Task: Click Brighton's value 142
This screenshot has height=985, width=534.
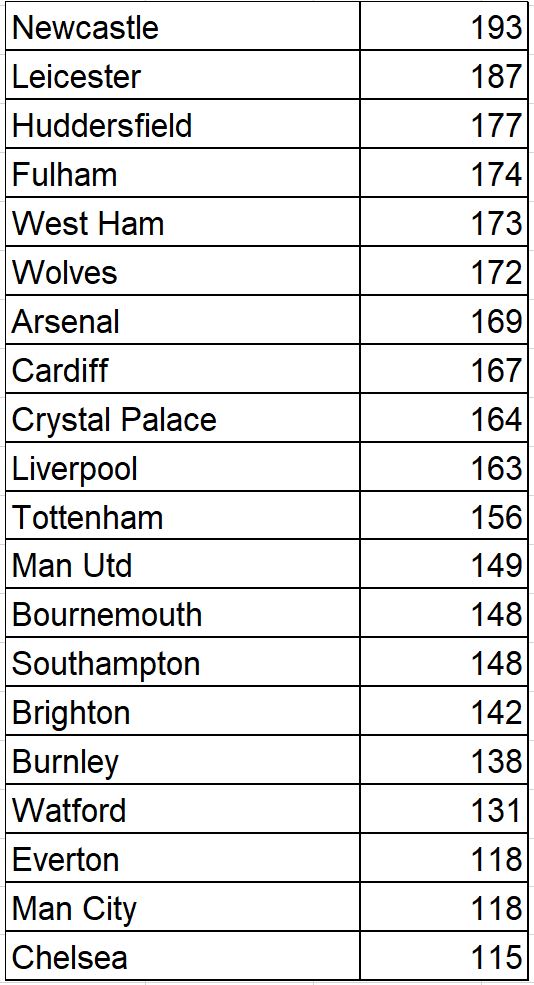Action: pos(444,711)
